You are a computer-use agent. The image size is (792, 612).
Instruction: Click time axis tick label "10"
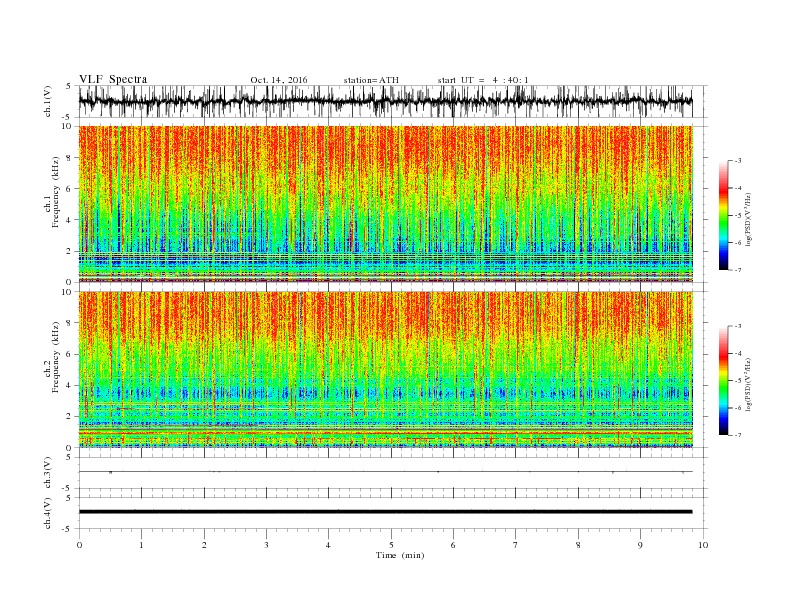coord(703,545)
